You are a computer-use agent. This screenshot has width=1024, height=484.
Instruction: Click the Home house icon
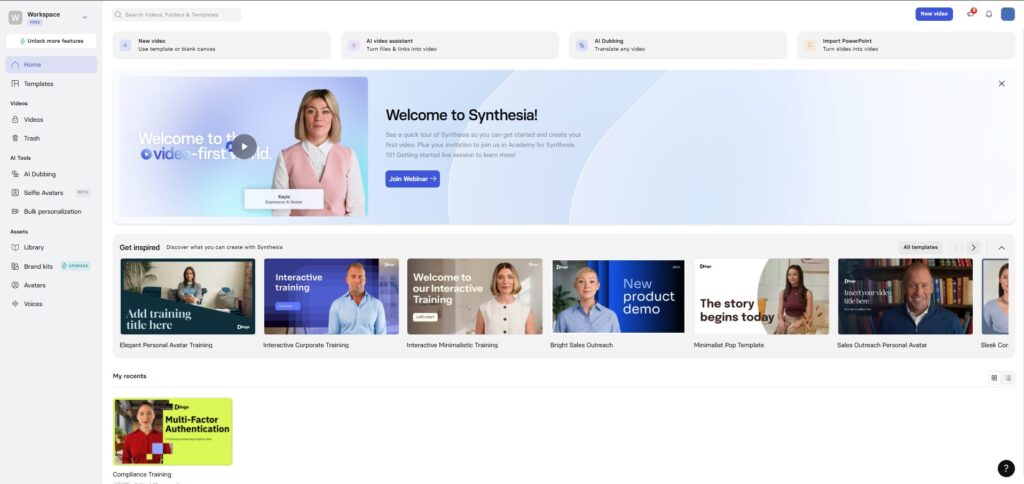tap(15, 65)
